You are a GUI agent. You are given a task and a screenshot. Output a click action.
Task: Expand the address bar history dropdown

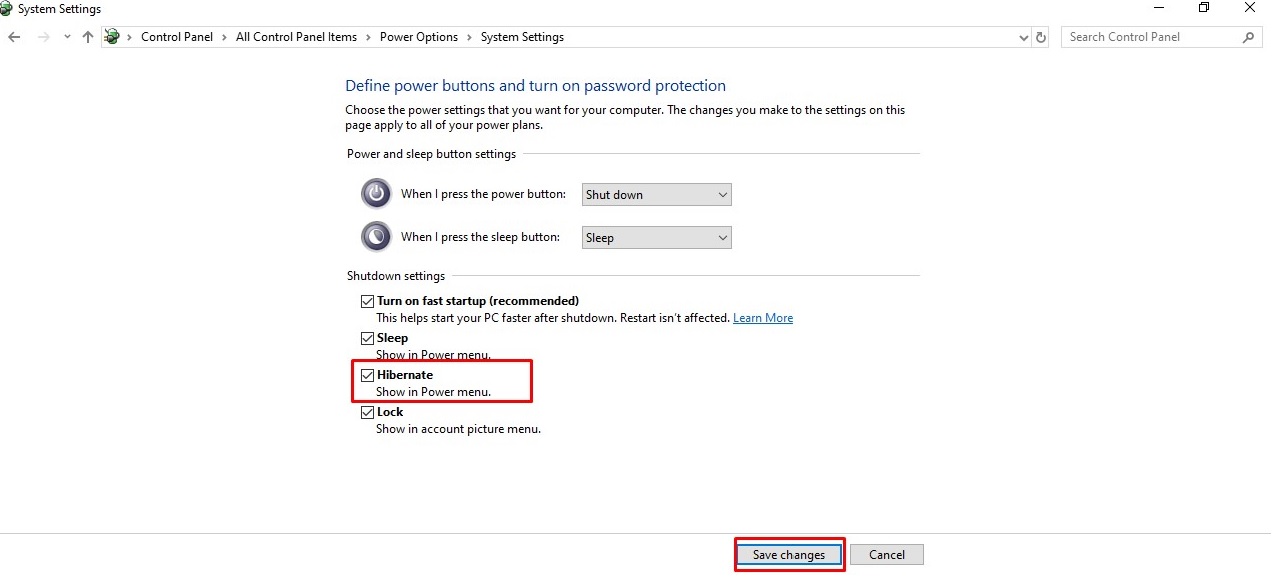[1023, 36]
